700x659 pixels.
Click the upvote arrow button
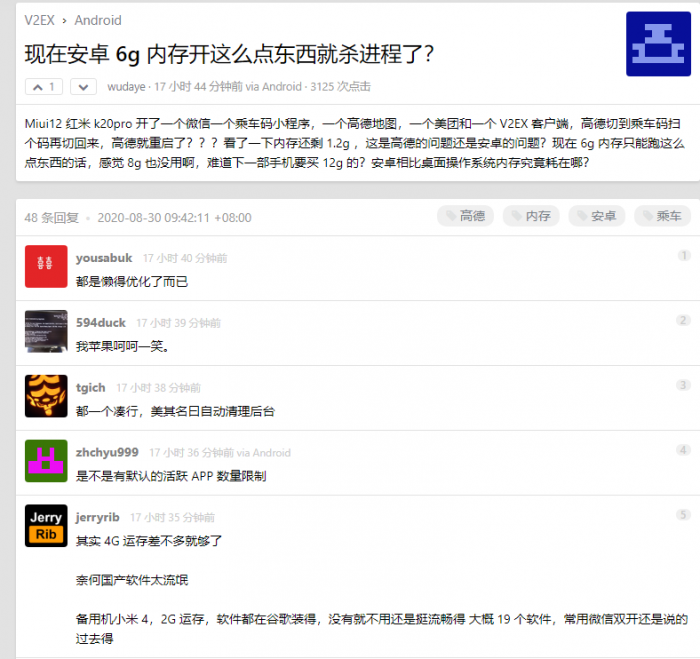[45, 87]
